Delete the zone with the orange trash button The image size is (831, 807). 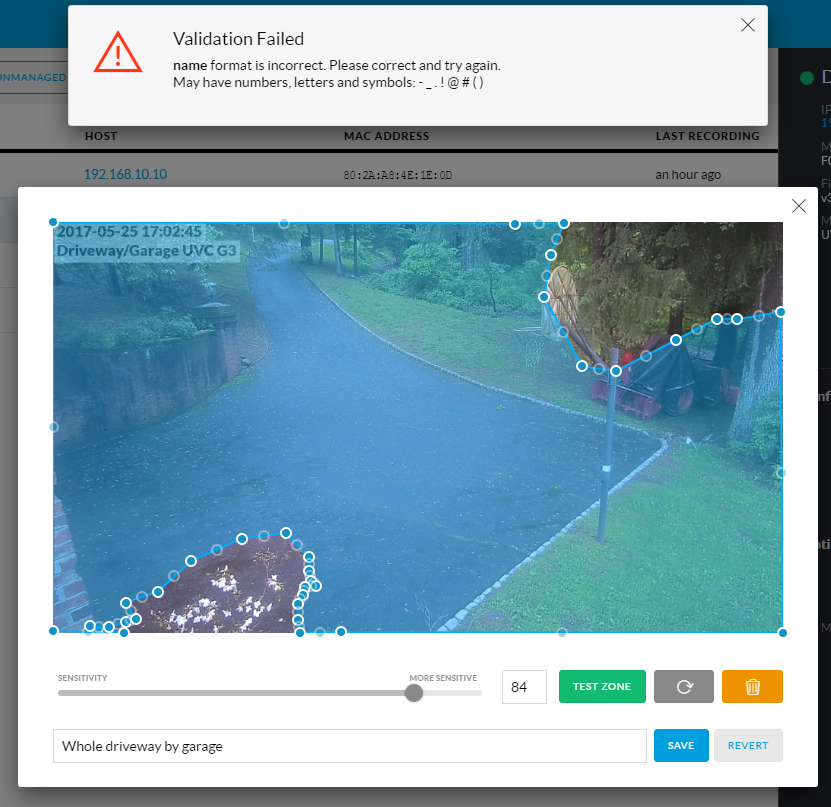(x=752, y=687)
